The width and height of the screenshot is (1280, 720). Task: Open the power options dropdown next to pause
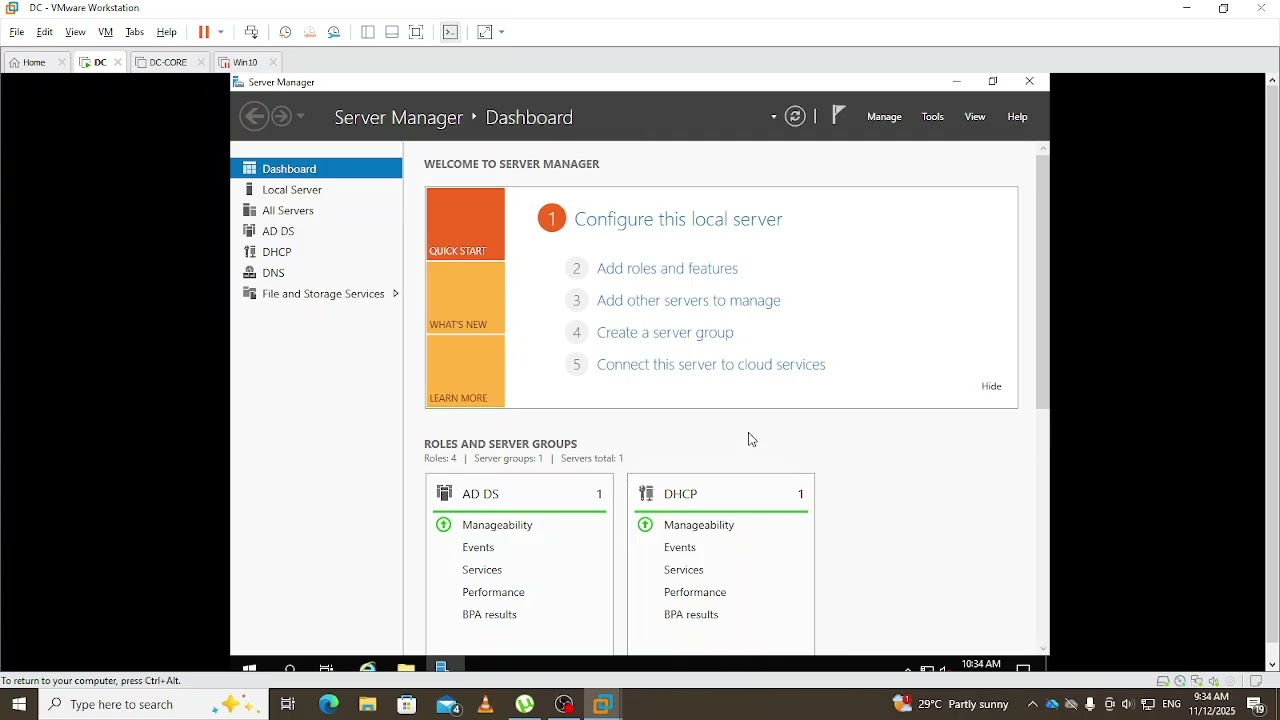221,32
